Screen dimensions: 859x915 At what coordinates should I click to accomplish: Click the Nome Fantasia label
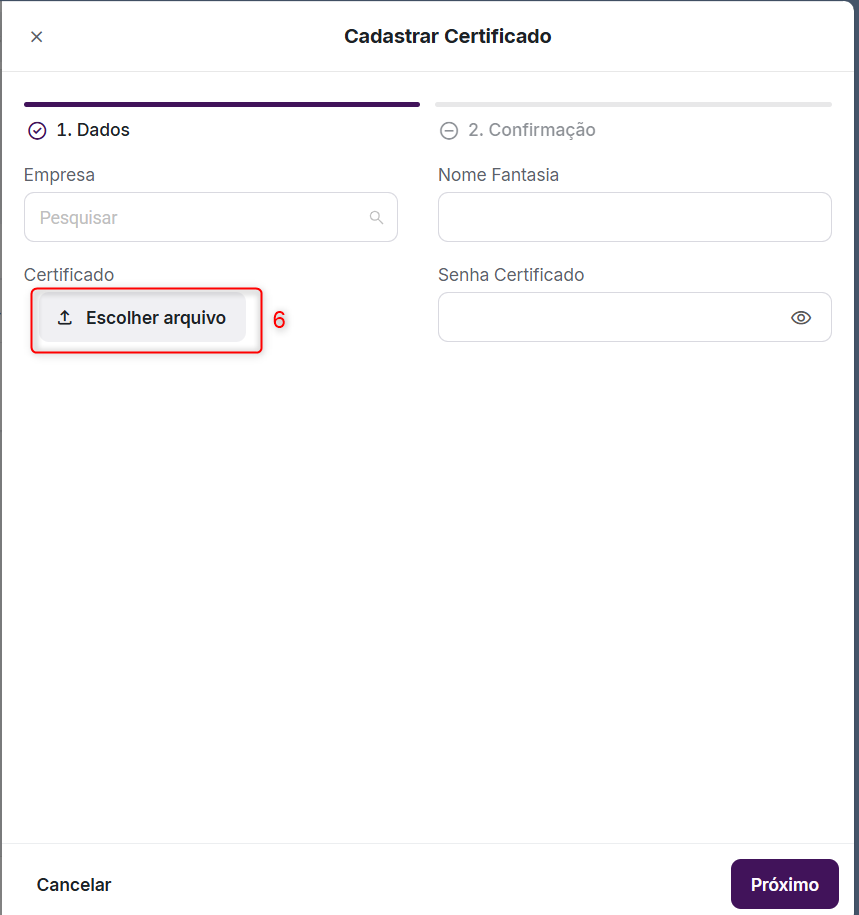click(498, 175)
